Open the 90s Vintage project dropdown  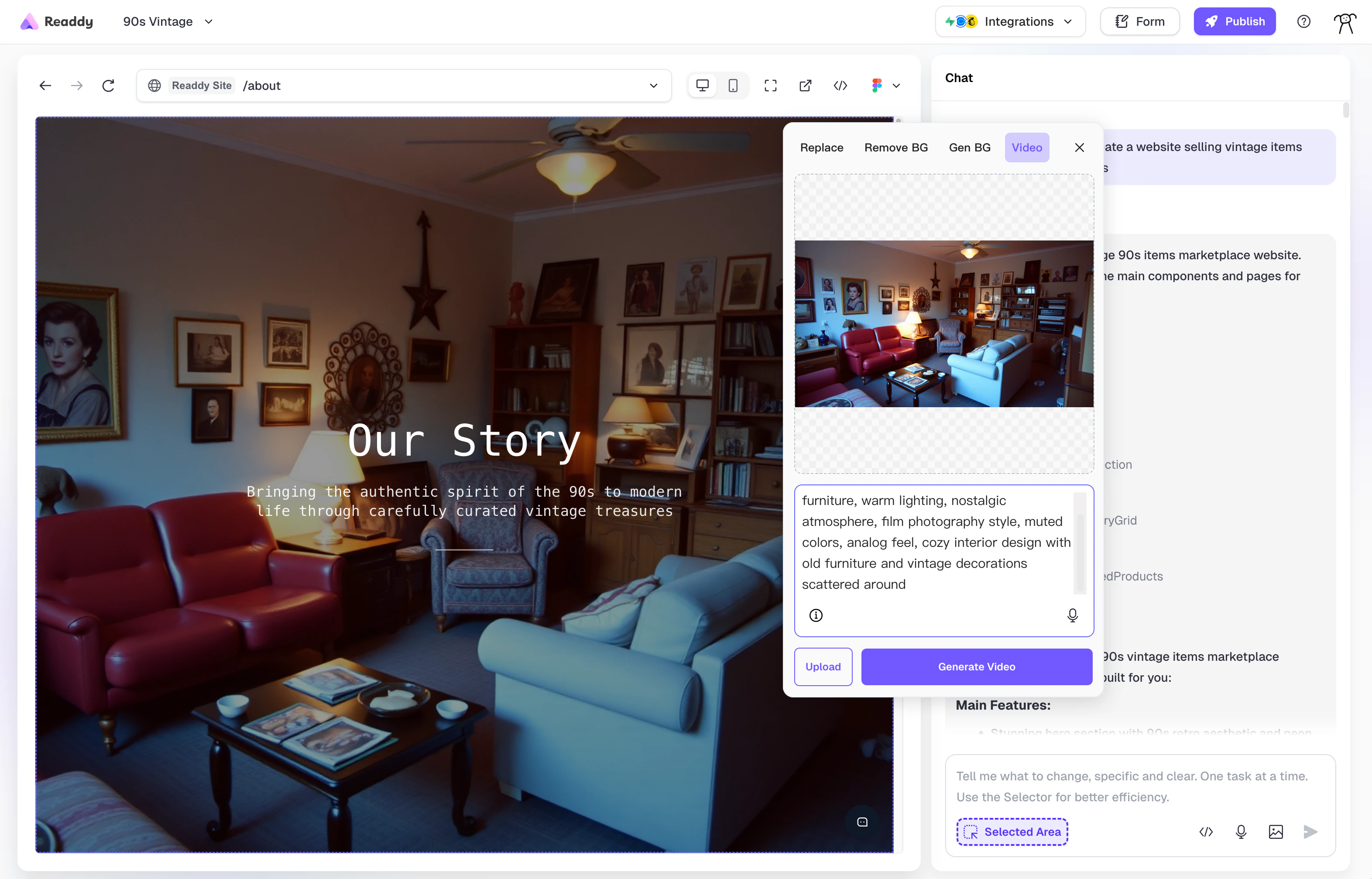click(168, 21)
